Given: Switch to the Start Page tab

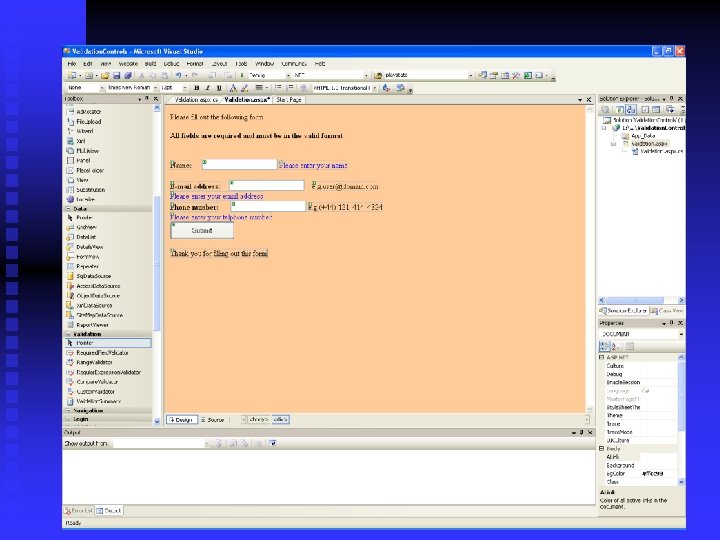Looking at the screenshot, I should (289, 100).
